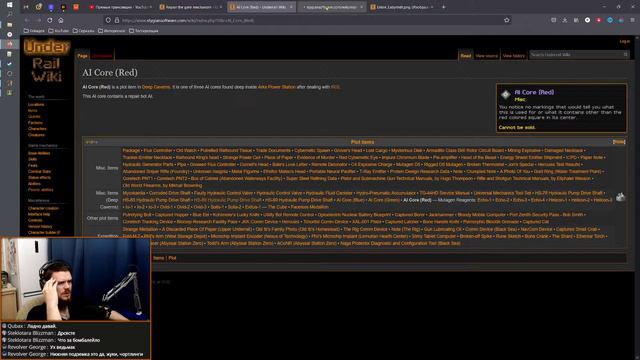Open the first bookmarks toolbar folder
This screenshot has width=640, height=360.
coord(34,31)
